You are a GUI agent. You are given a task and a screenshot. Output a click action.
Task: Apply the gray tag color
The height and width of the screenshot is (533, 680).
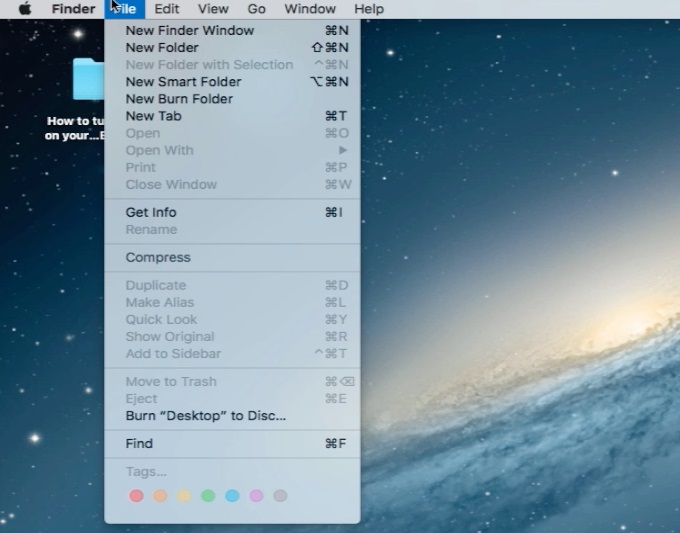pos(280,496)
